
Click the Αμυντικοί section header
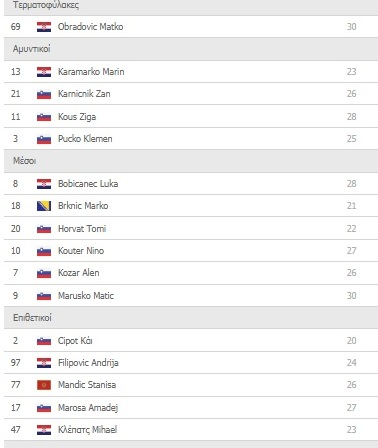pyautogui.click(x=191, y=49)
